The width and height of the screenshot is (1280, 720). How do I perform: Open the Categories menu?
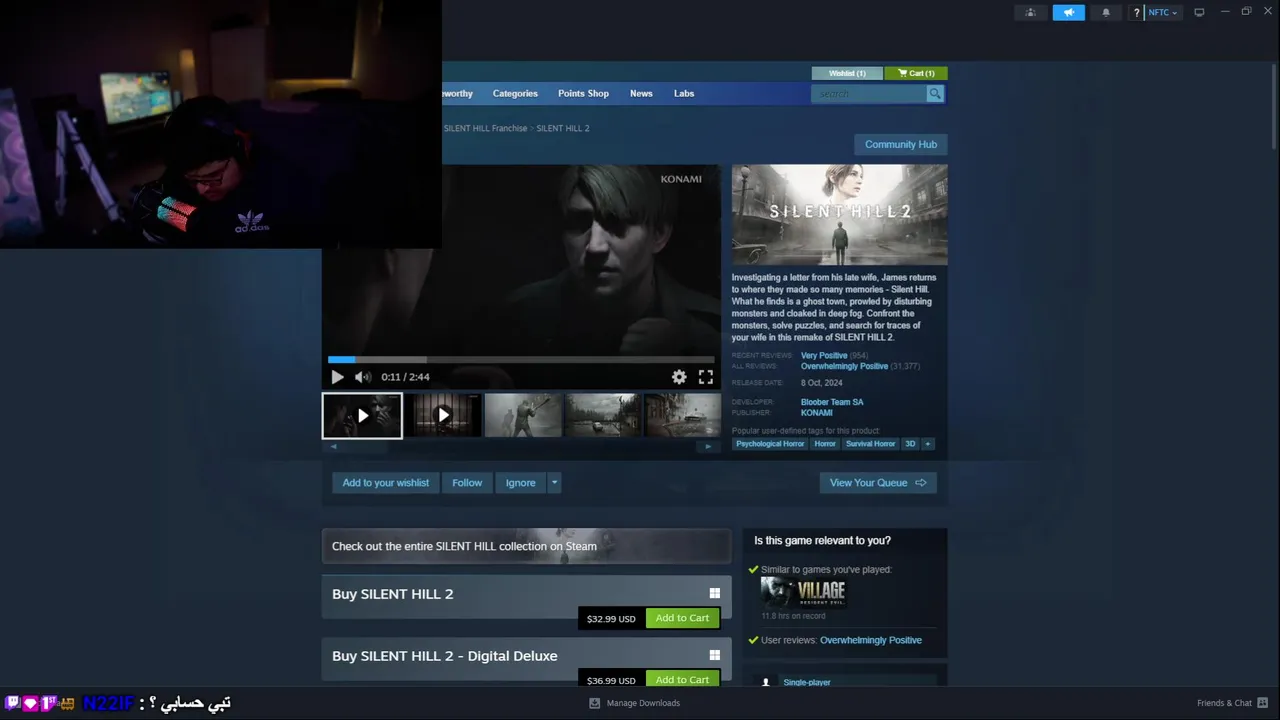(x=515, y=93)
